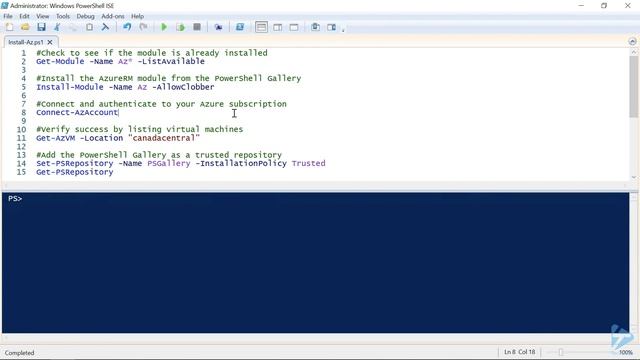Click the PSGallery argument on line 14
The image size is (640, 360).
[169, 164]
